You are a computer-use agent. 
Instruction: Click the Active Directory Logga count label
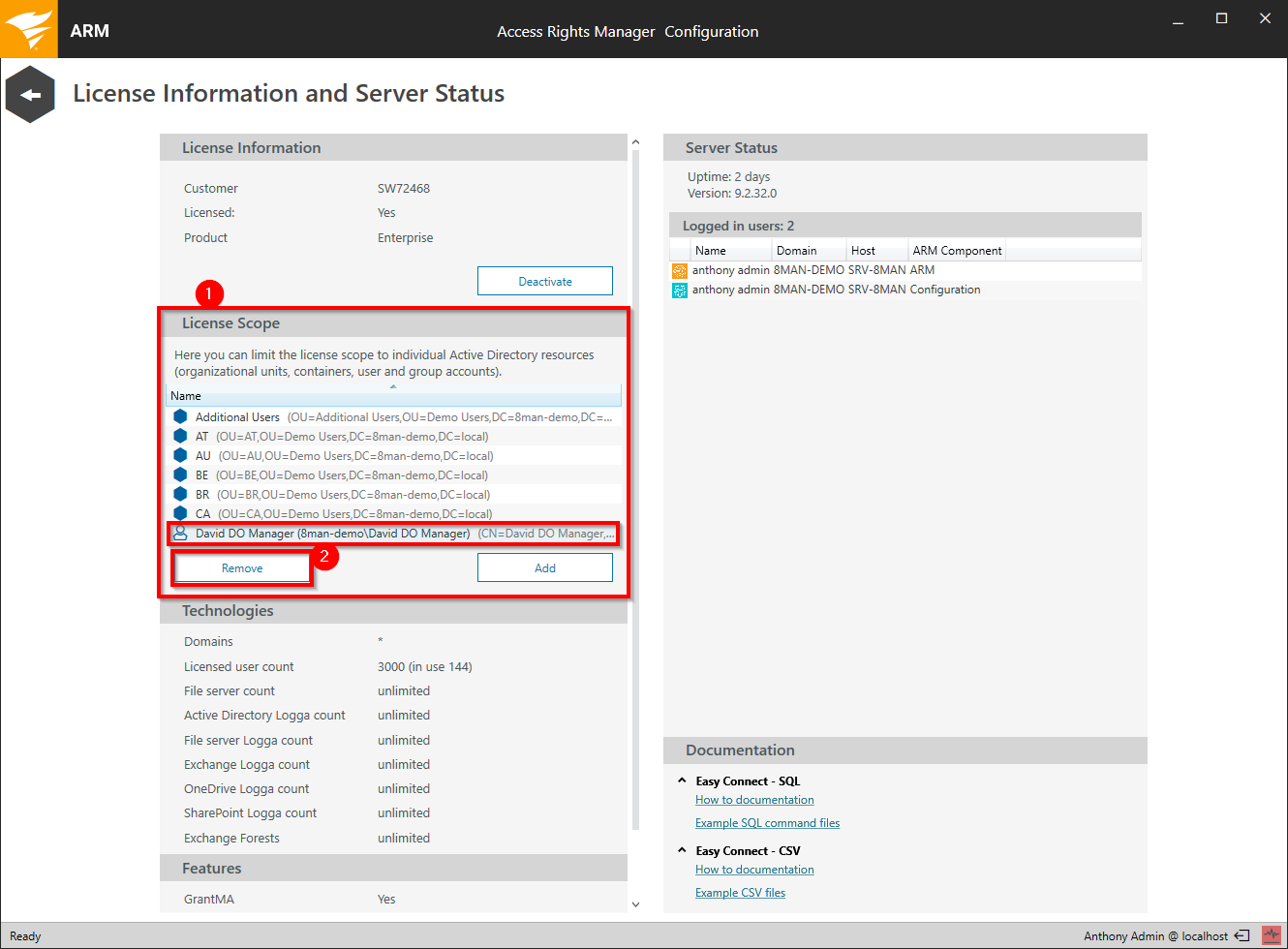(264, 715)
